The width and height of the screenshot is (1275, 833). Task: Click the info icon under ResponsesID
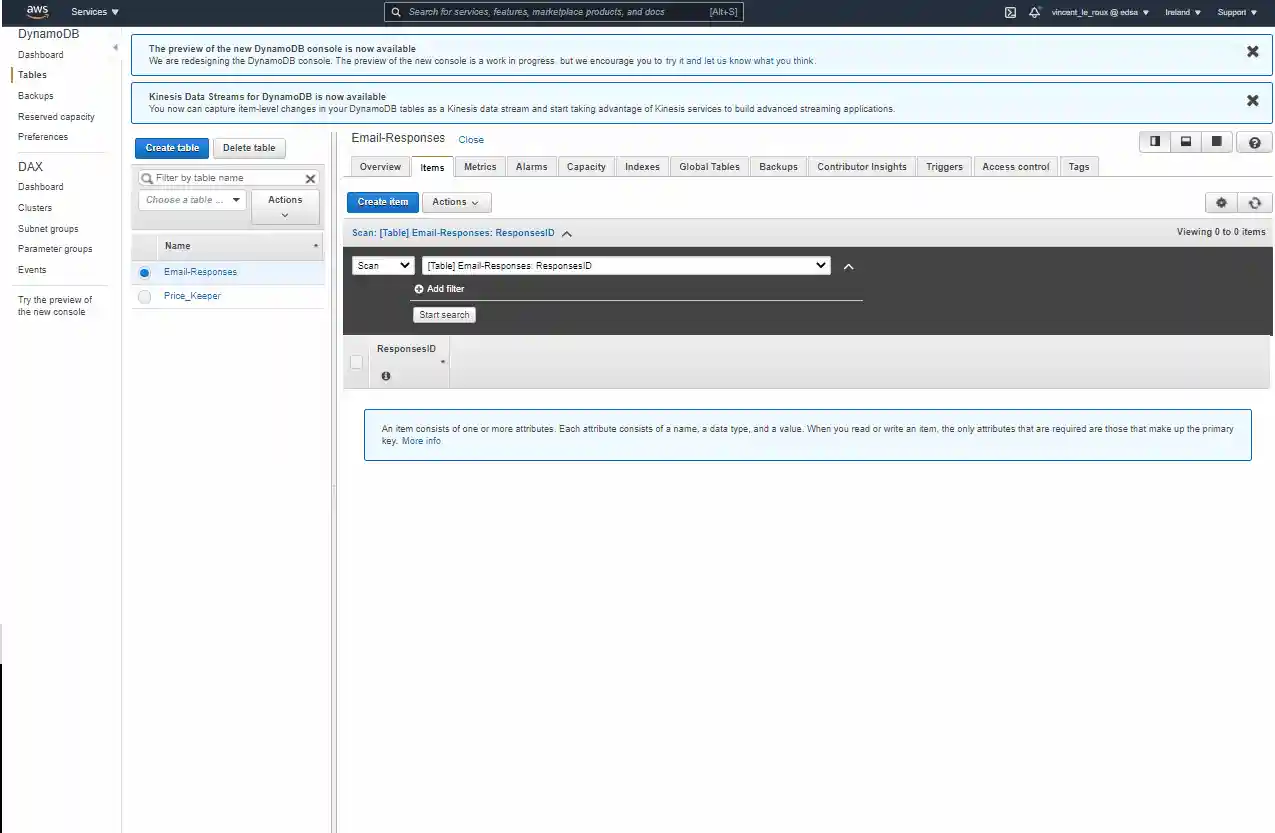click(386, 376)
